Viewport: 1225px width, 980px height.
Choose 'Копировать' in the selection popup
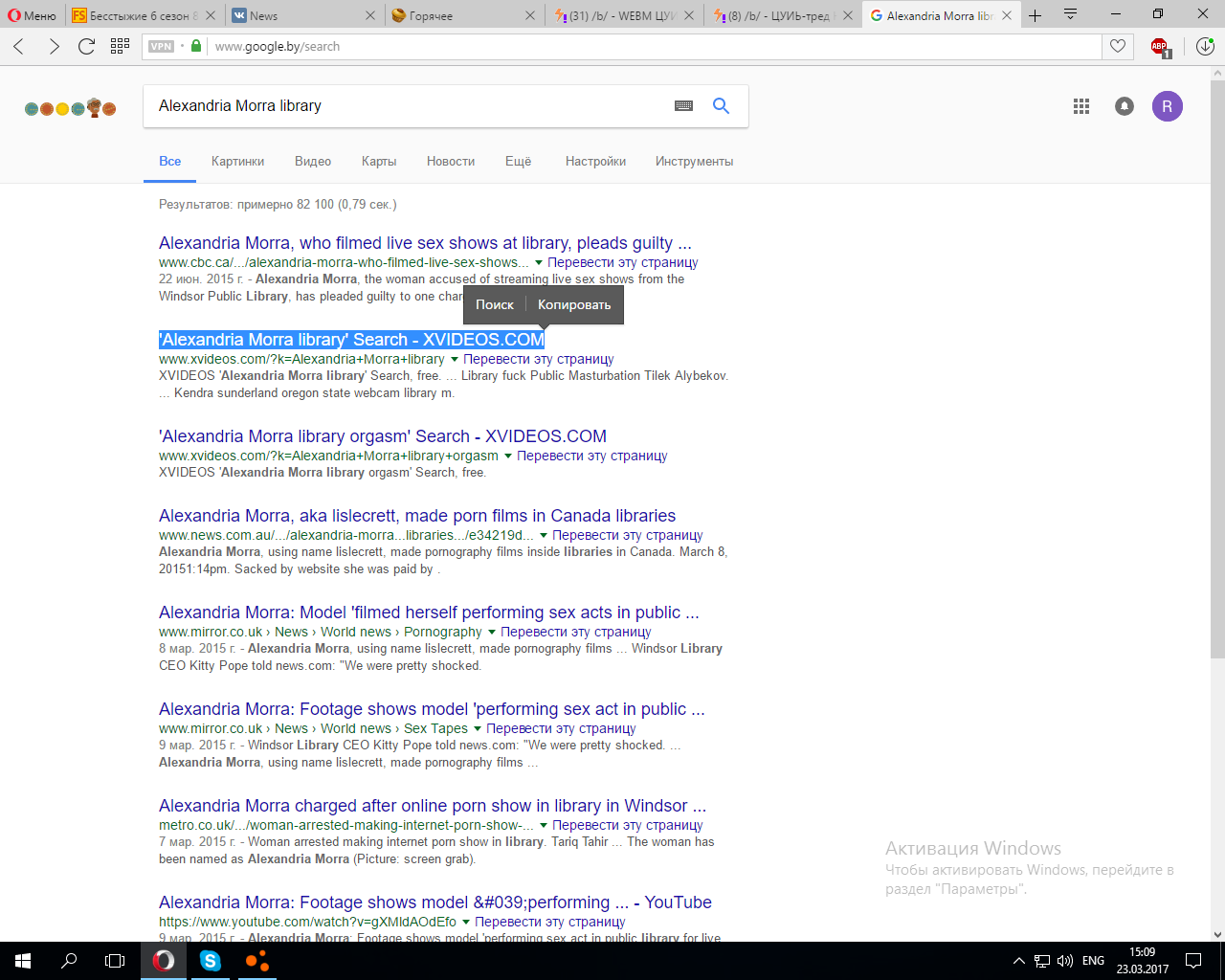574,305
